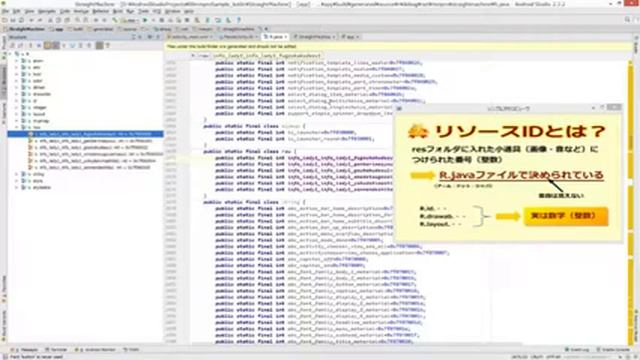Image resolution: width=640 pixels, height=360 pixels.
Task: Expand the styleable class node
Action: click(x=17, y=187)
